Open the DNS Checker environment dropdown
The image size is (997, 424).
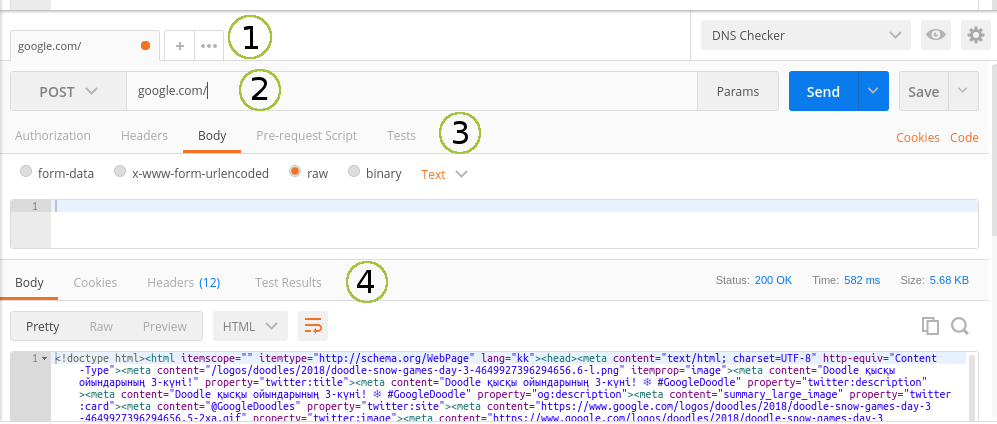point(805,35)
